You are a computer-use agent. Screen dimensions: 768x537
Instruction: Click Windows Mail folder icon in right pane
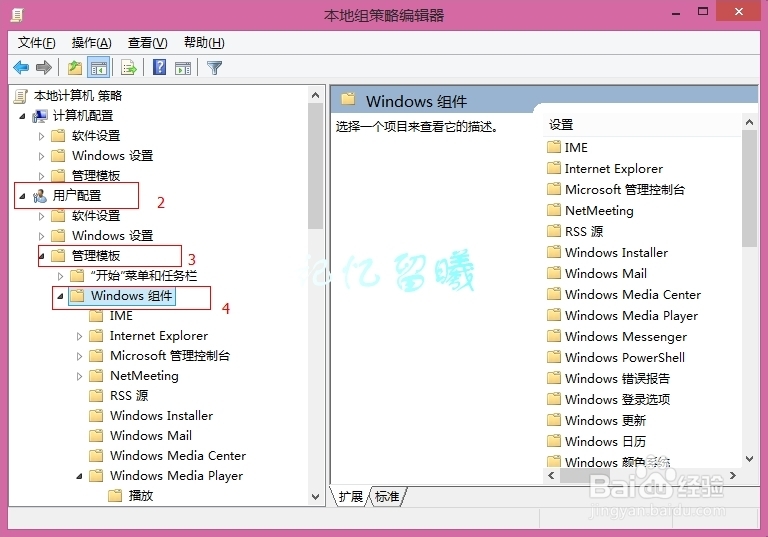553,273
